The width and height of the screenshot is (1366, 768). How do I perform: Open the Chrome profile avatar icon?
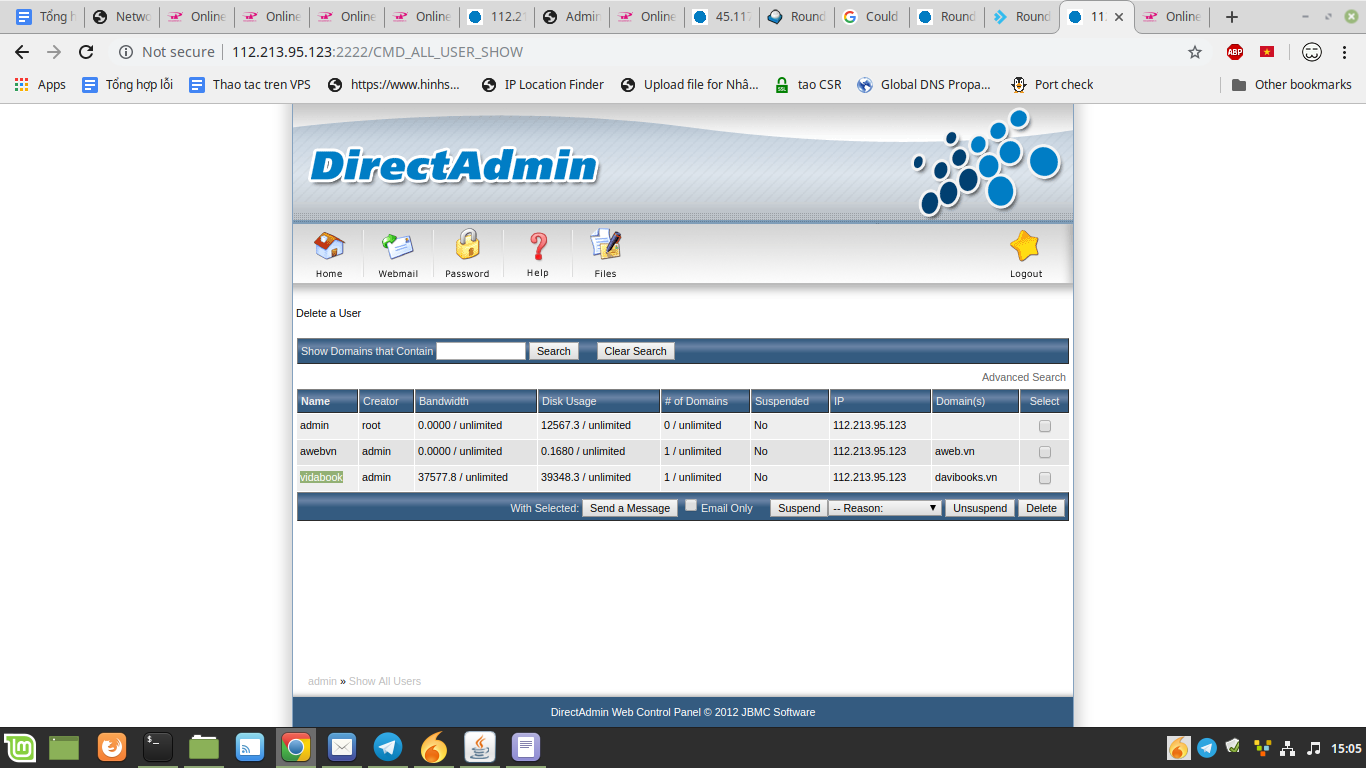tap(1312, 52)
